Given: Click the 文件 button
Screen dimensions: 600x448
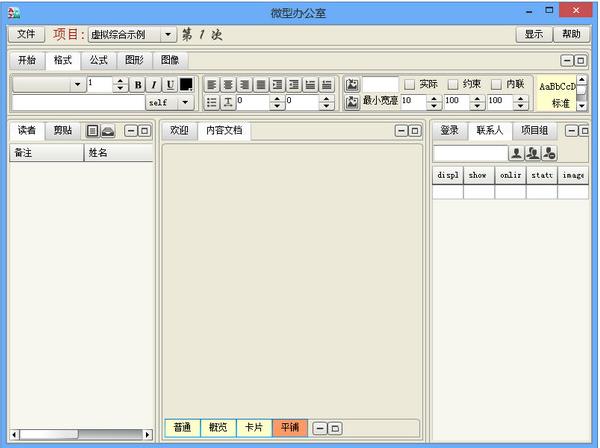Looking at the screenshot, I should point(26,35).
